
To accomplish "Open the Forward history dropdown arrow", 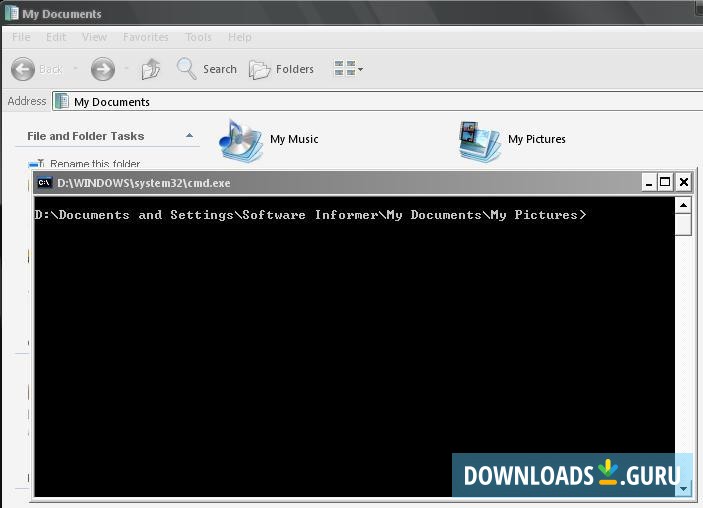I will (x=126, y=69).
